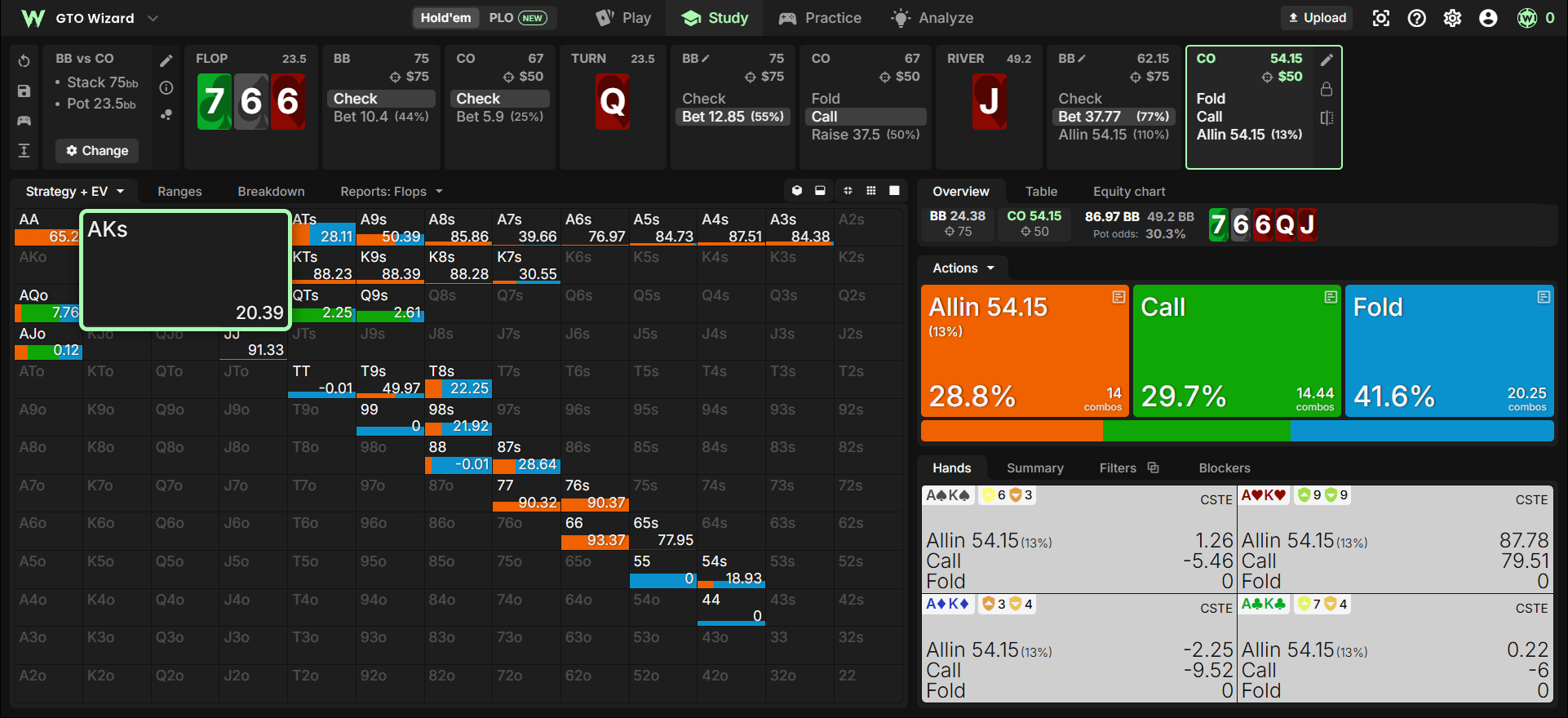
Task: Open the info circle icon in spot panel
Action: (x=166, y=87)
